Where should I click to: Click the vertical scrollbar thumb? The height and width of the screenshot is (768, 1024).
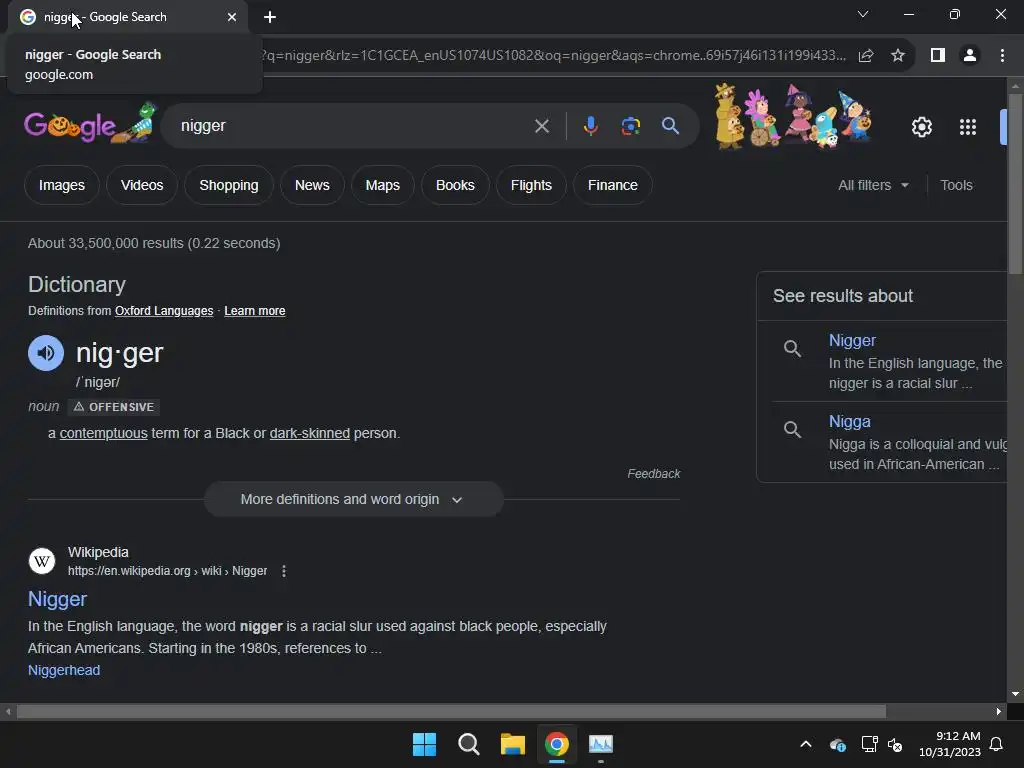pyautogui.click(x=1016, y=184)
